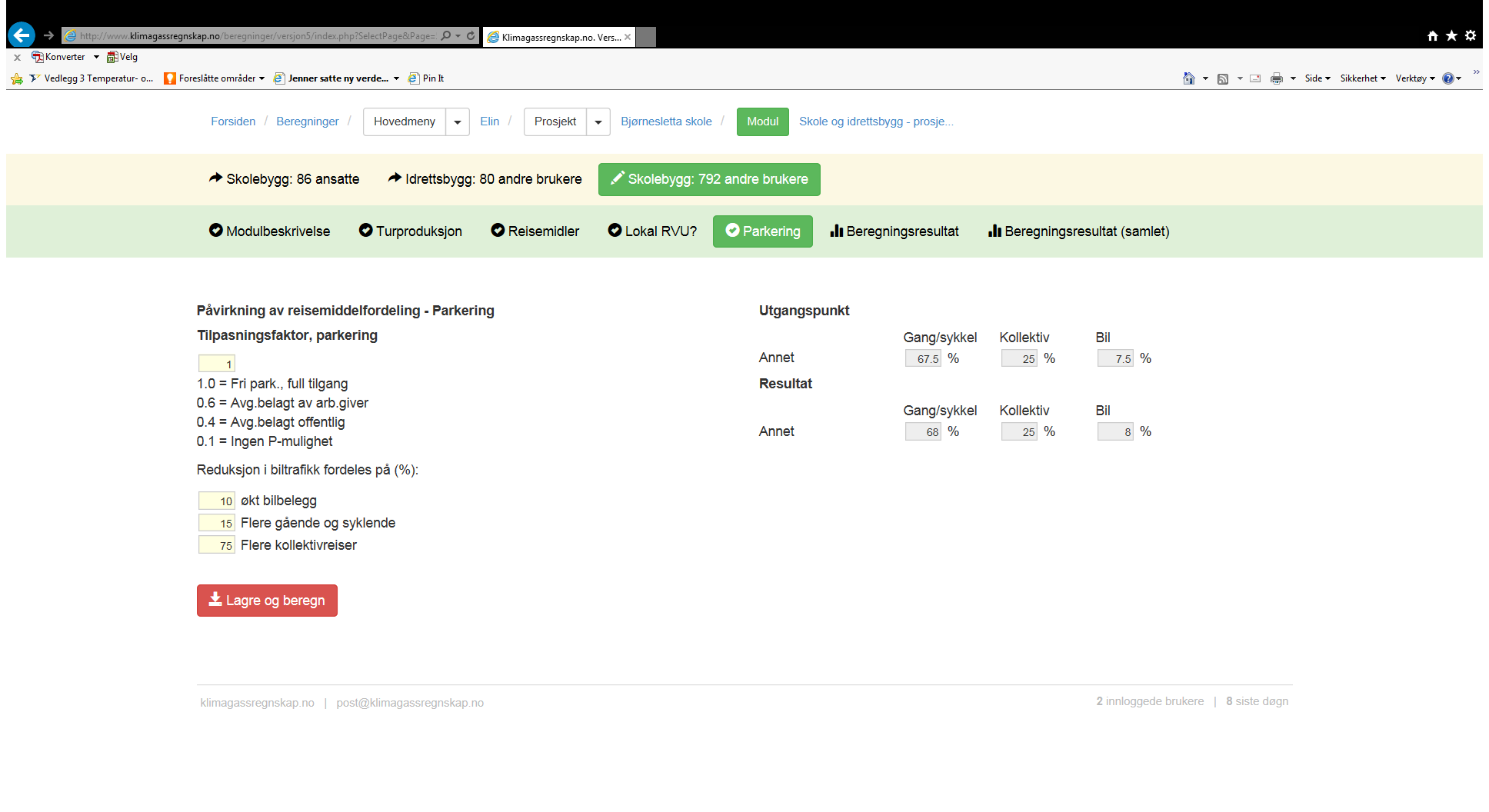Image resolution: width=1489 pixels, height=812 pixels.
Task: Switch to Skolebygg: 86 ansatte
Action: [x=284, y=179]
